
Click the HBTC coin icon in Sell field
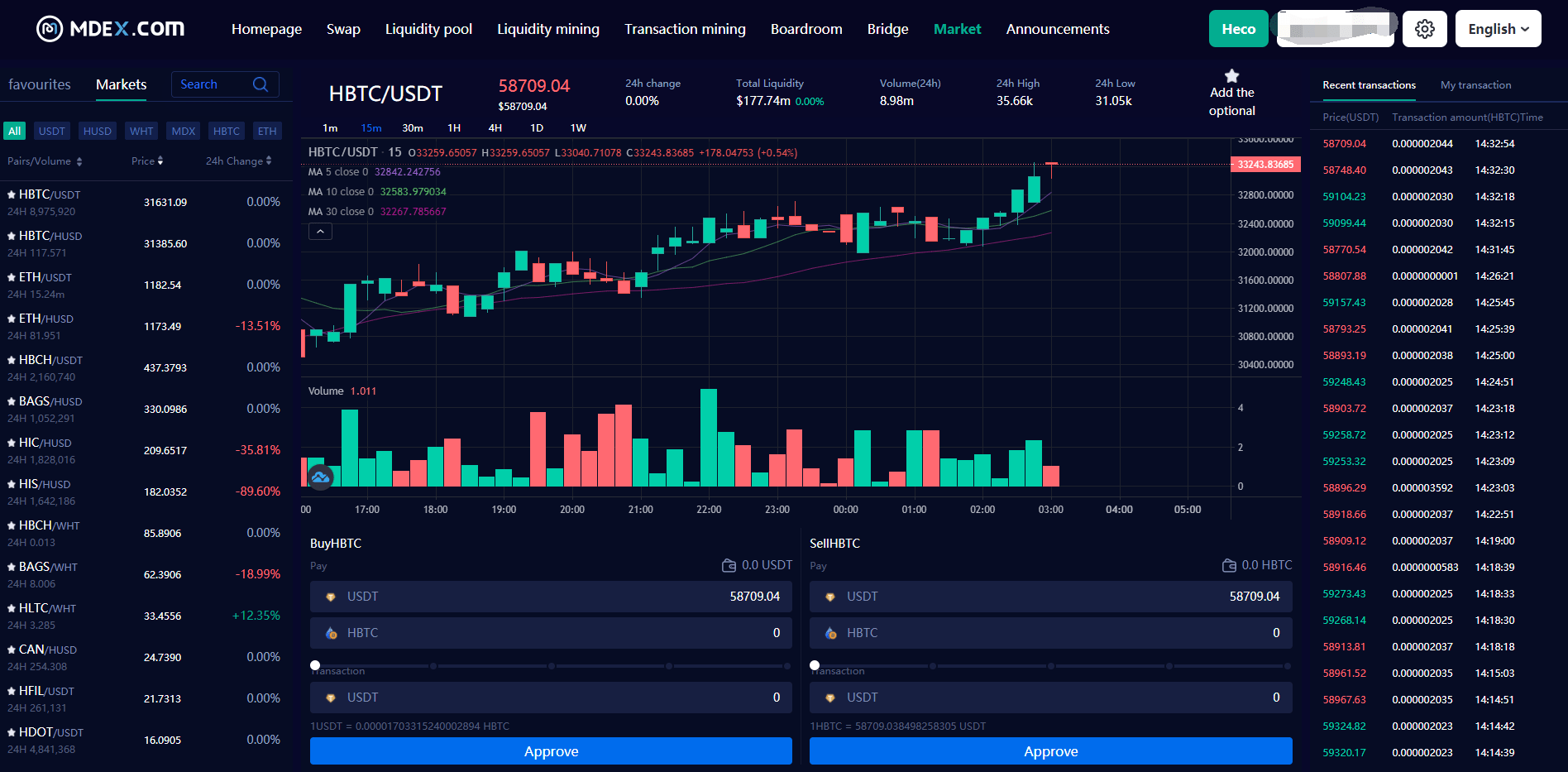tap(830, 633)
